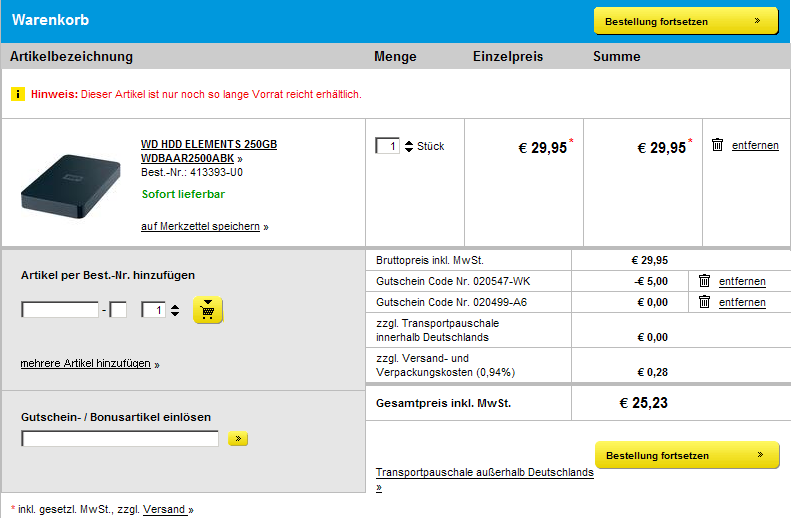
Task: Click the first Best.-Nr. input field
Action: point(60,311)
